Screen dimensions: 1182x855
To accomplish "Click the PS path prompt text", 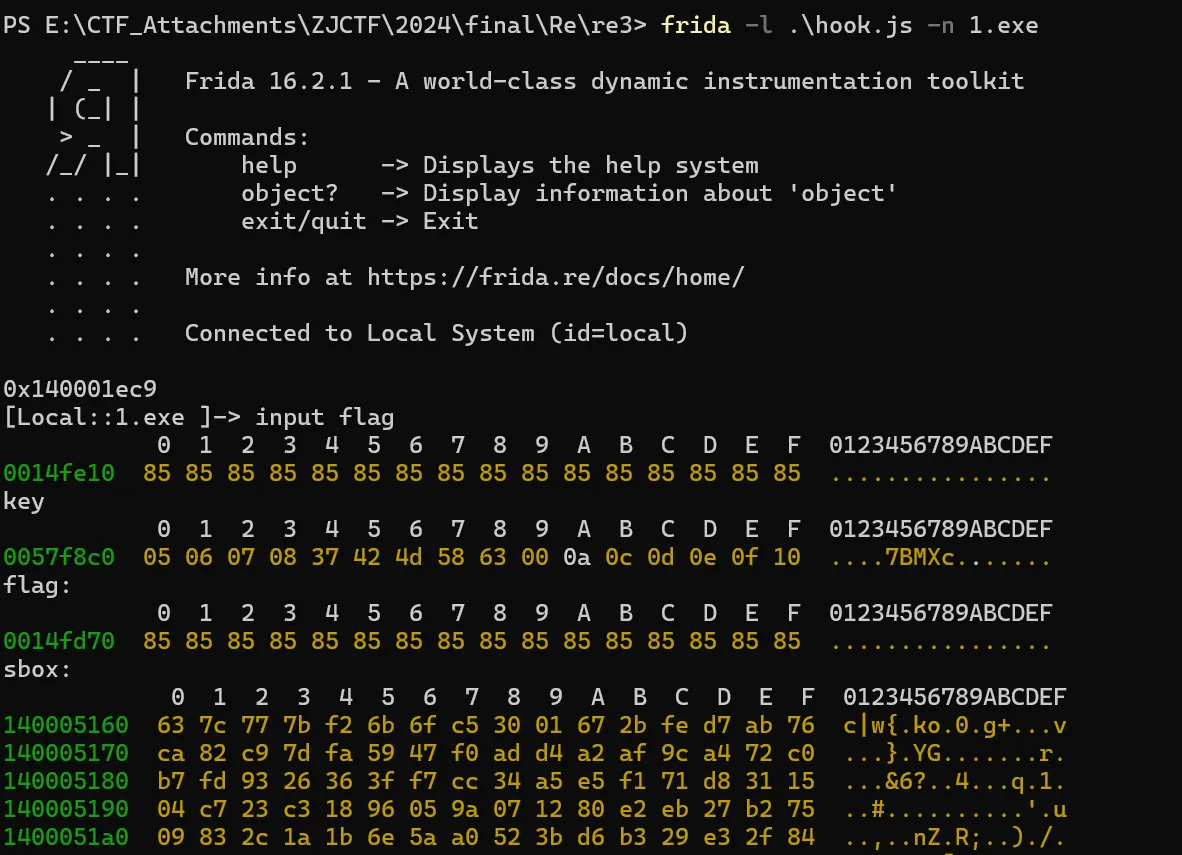I will pyautogui.click(x=325, y=25).
